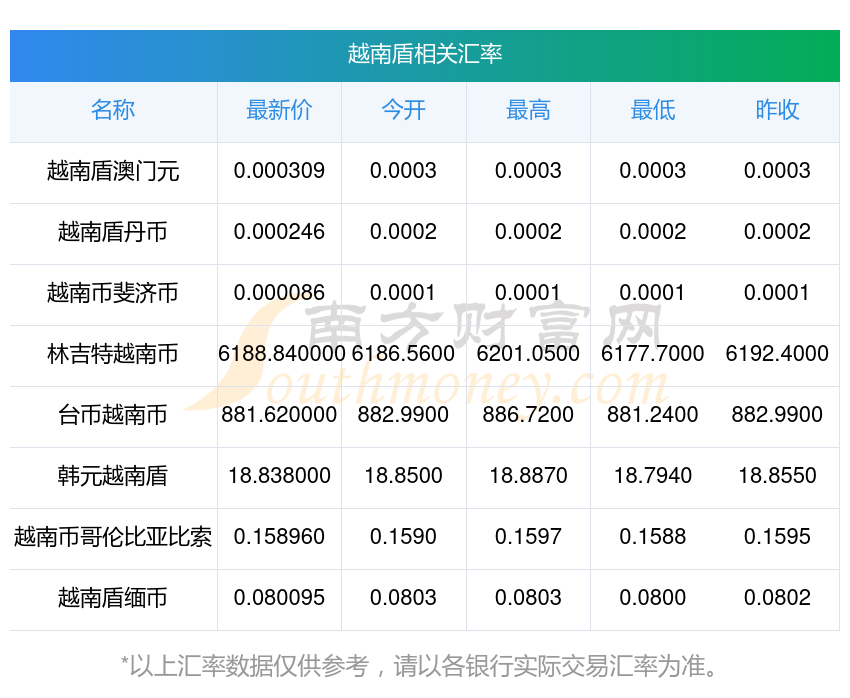Click the 越南盾澳门元 row name
Image resolution: width=850 pixels, height=698 pixels.
tap(113, 171)
